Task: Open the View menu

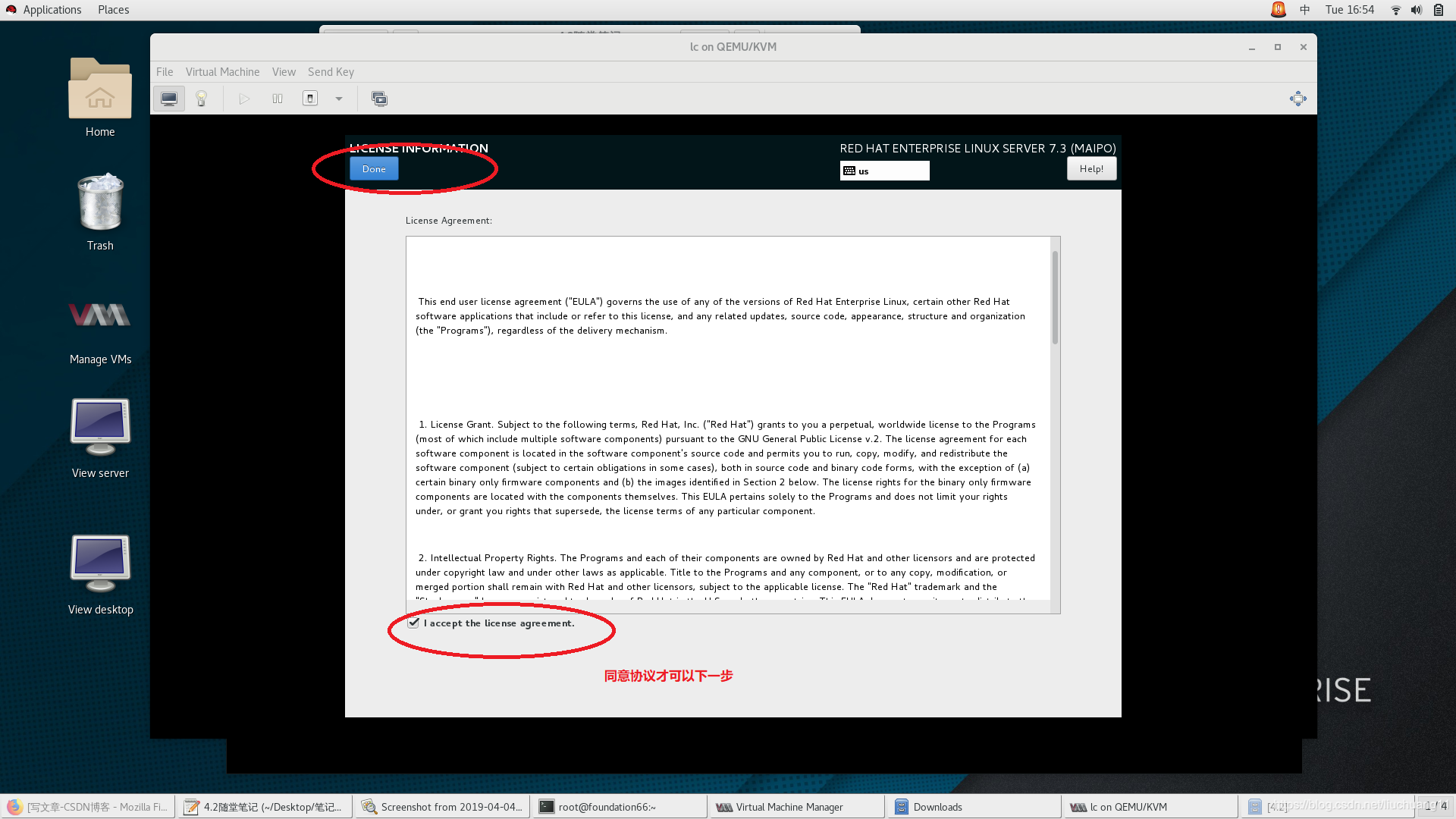Action: pos(284,72)
